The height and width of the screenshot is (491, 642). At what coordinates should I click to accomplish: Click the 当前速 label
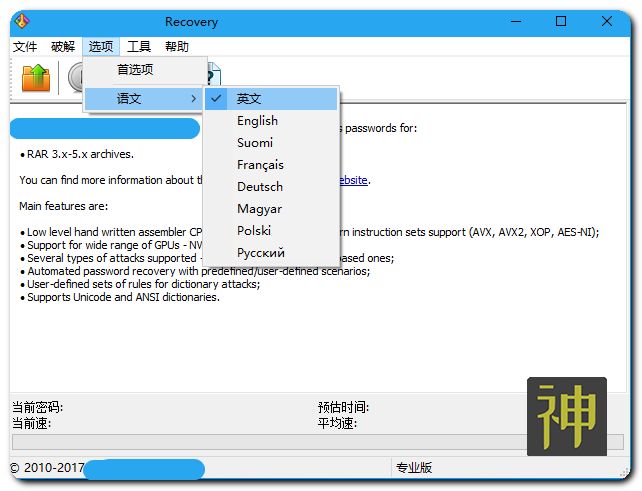click(32, 423)
